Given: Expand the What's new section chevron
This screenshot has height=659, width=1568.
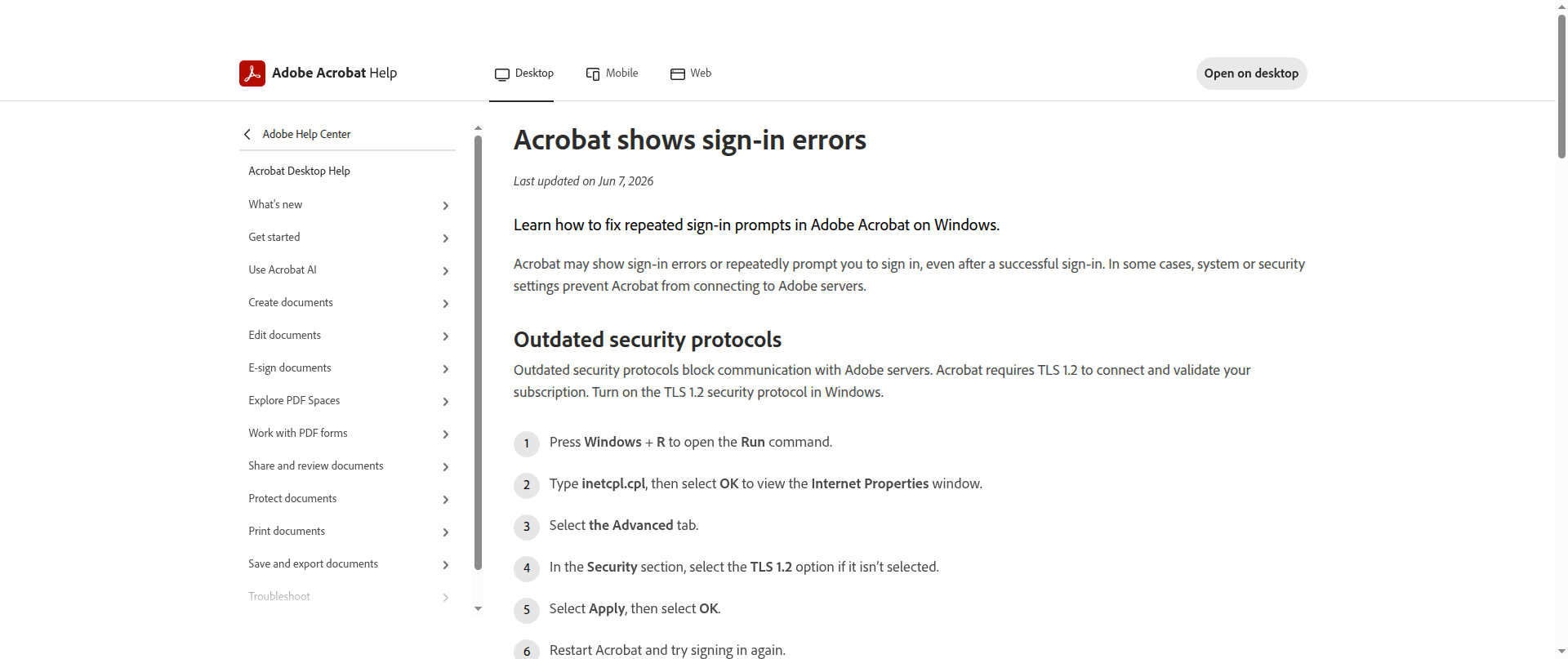Looking at the screenshot, I should pyautogui.click(x=446, y=206).
